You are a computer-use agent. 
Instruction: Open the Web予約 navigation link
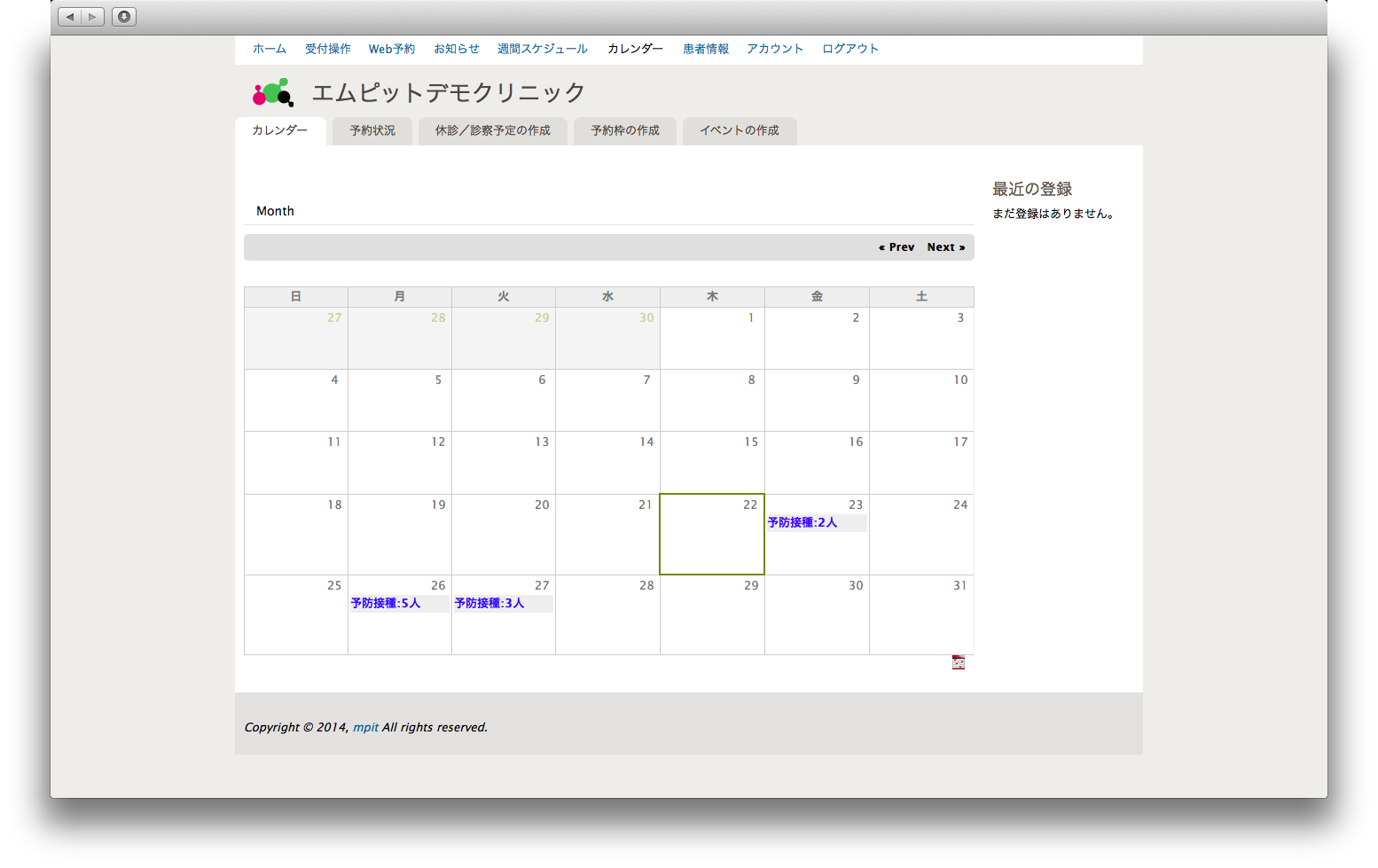click(392, 49)
